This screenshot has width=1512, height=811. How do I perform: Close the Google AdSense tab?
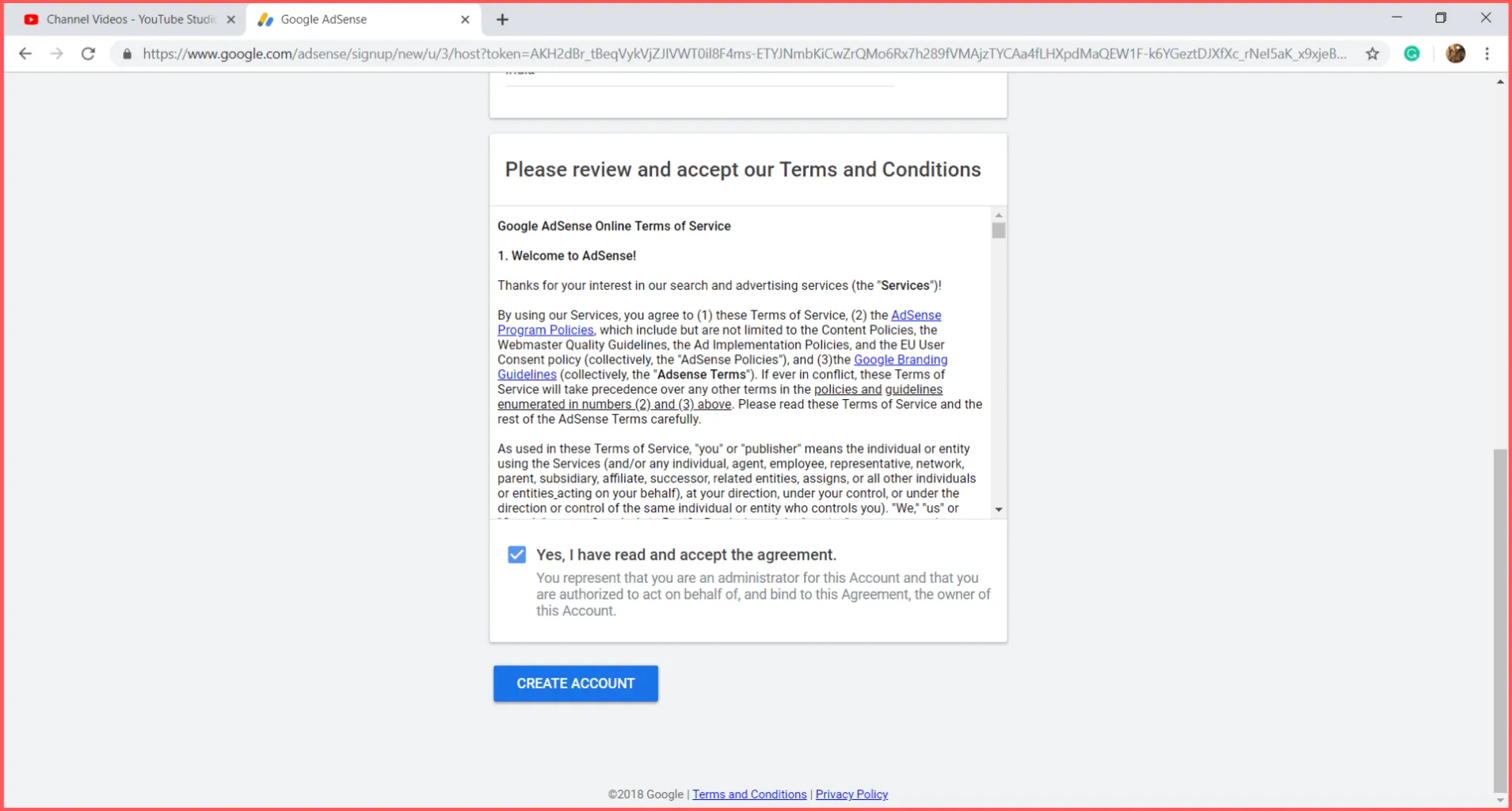[x=465, y=20]
